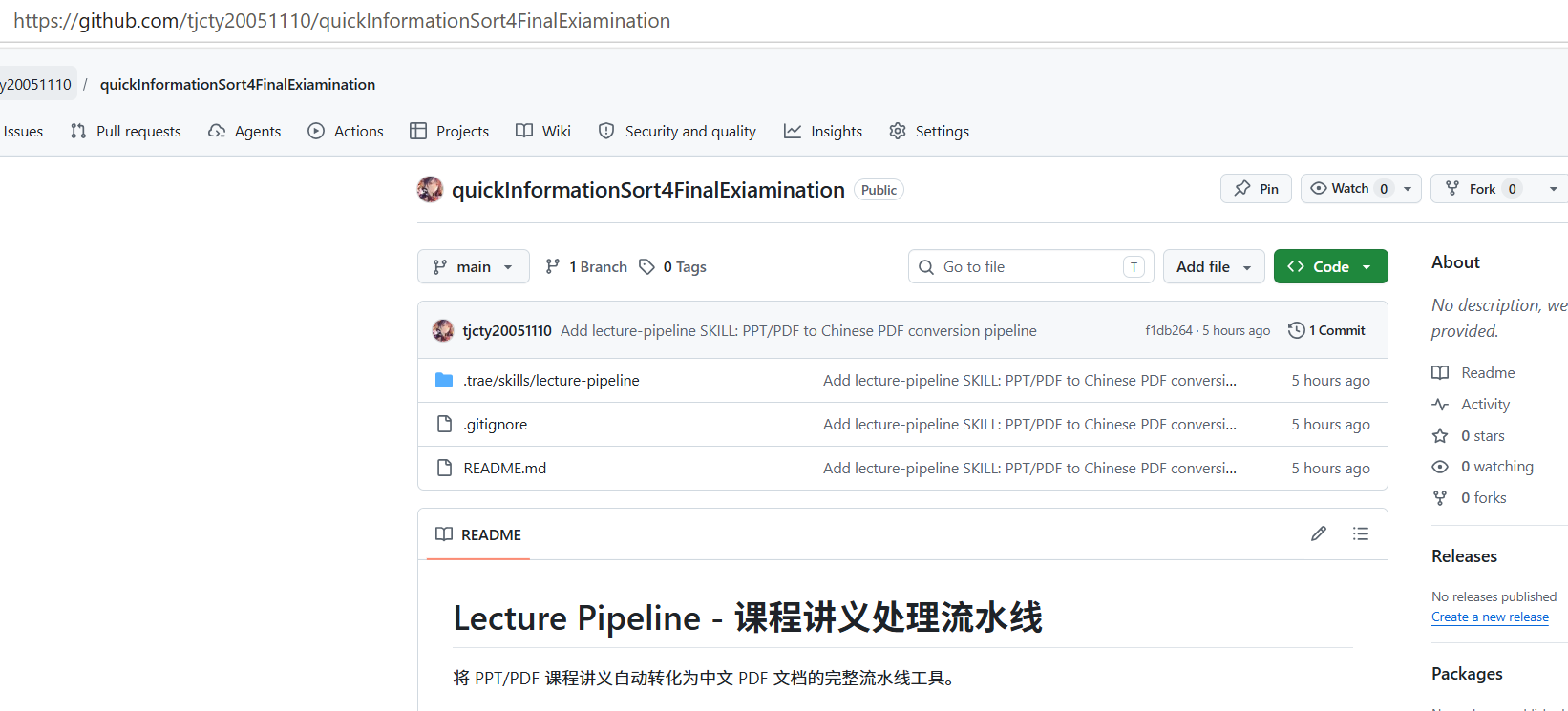Open the .trae/skills/lecture-pipeline folder
The width and height of the screenshot is (1568, 711).
click(x=551, y=380)
